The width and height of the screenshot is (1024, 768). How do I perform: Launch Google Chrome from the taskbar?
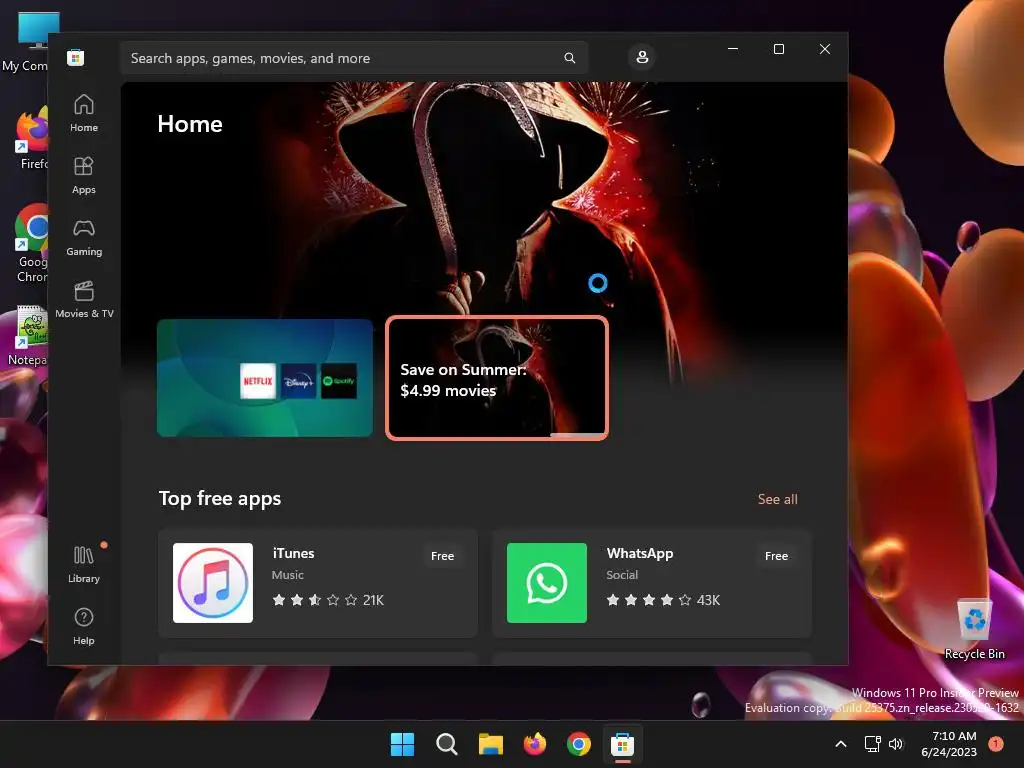click(x=579, y=744)
